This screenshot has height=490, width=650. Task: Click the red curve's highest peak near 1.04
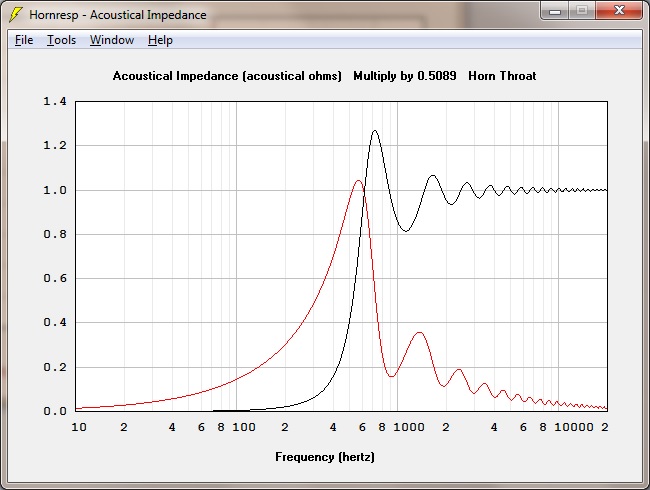[358, 181]
